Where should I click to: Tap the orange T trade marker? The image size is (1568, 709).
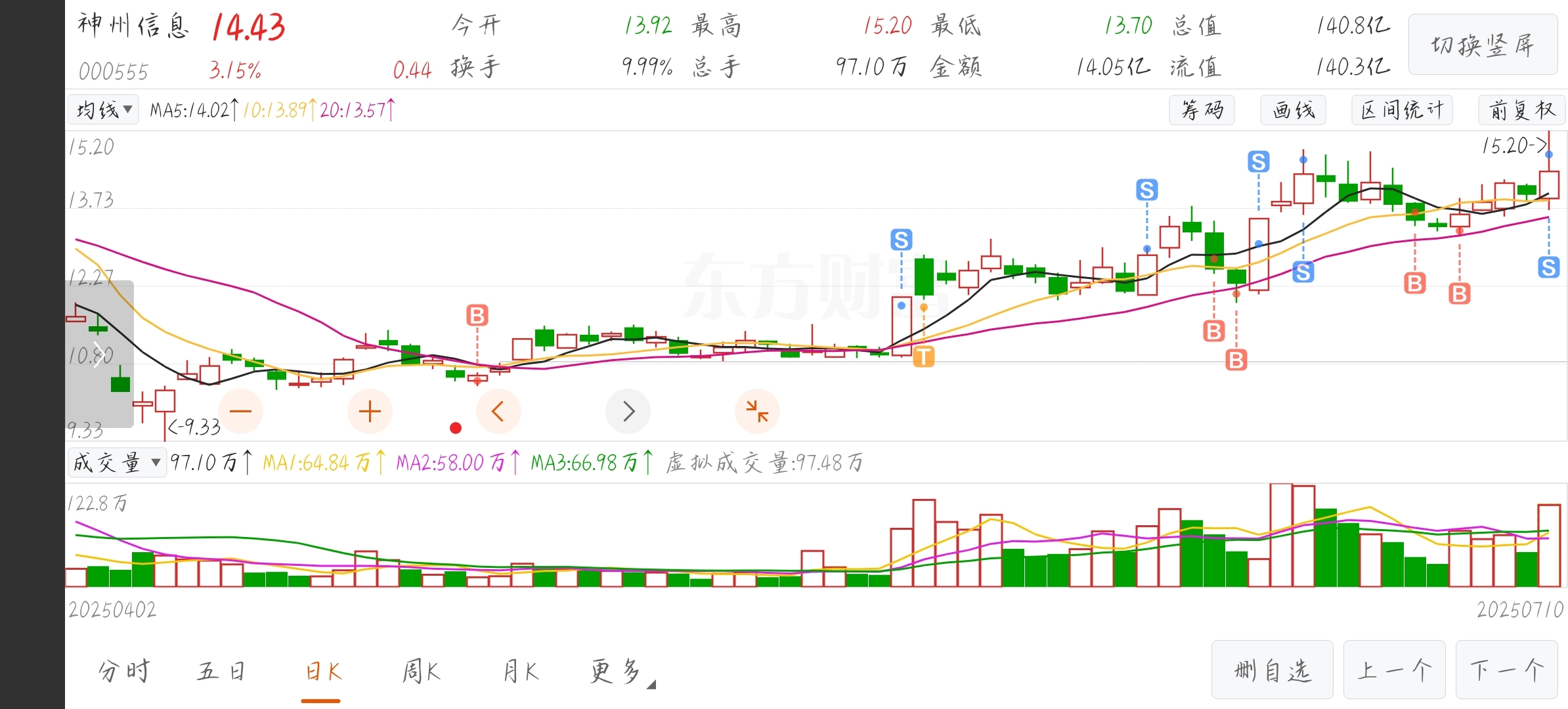924,356
